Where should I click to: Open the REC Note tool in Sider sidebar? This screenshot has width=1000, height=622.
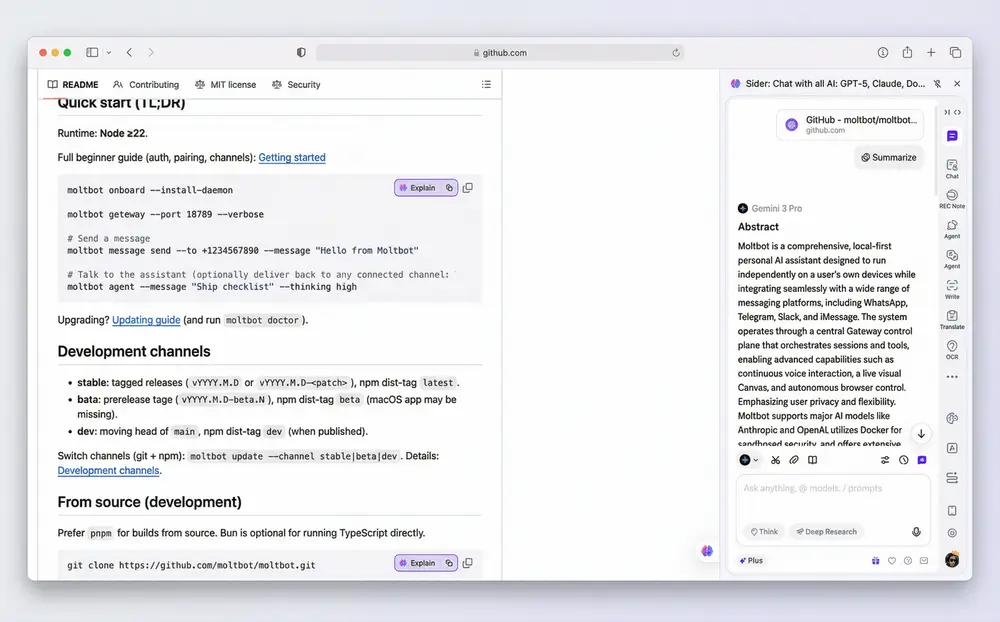(952, 198)
